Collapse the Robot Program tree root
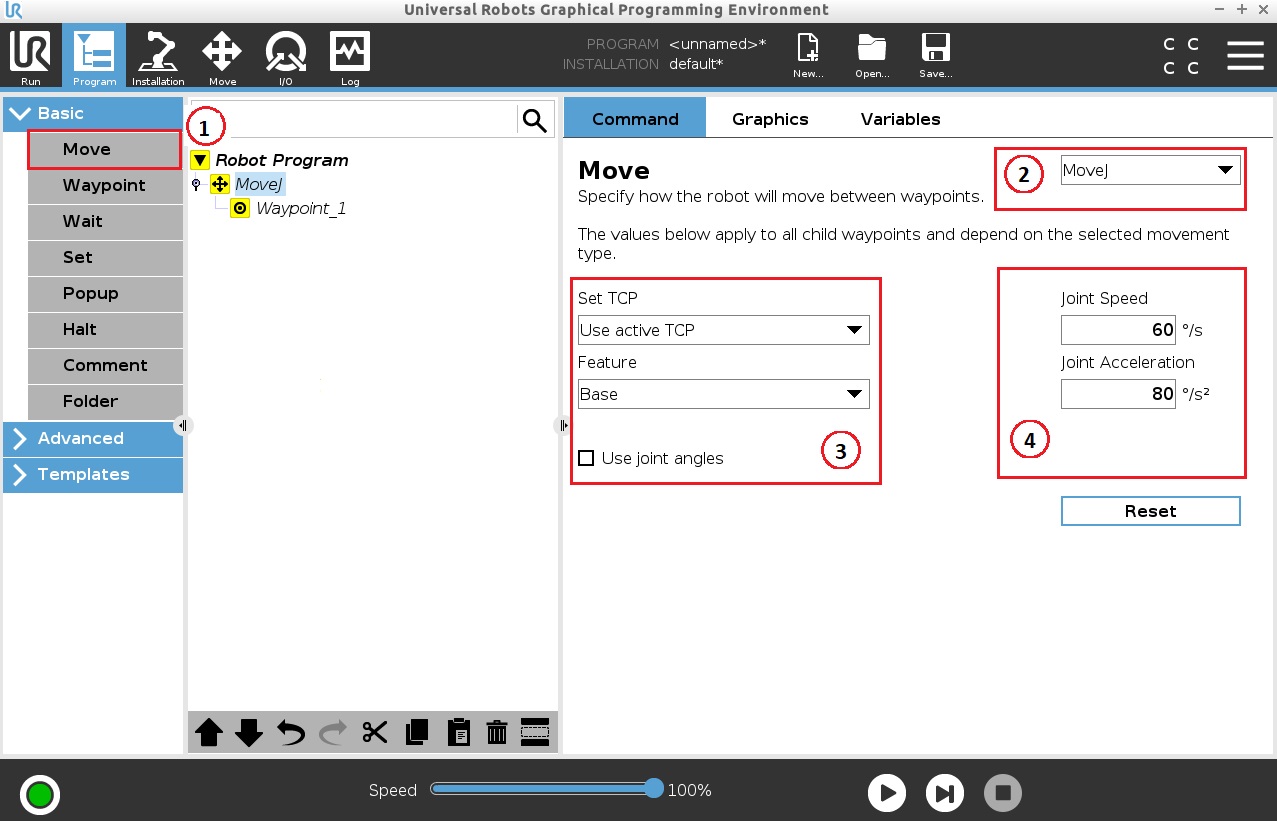Screen dimensions: 1277x821 coord(200,160)
